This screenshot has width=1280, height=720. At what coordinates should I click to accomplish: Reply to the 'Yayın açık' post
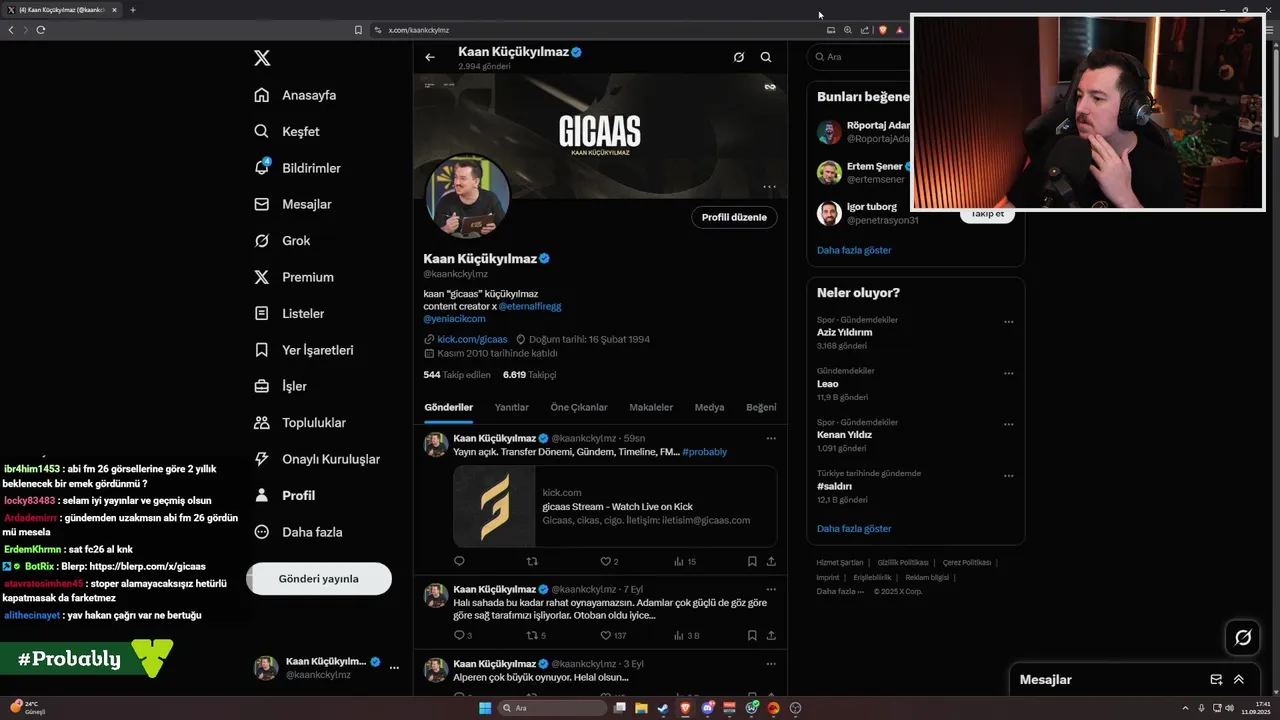tap(459, 561)
